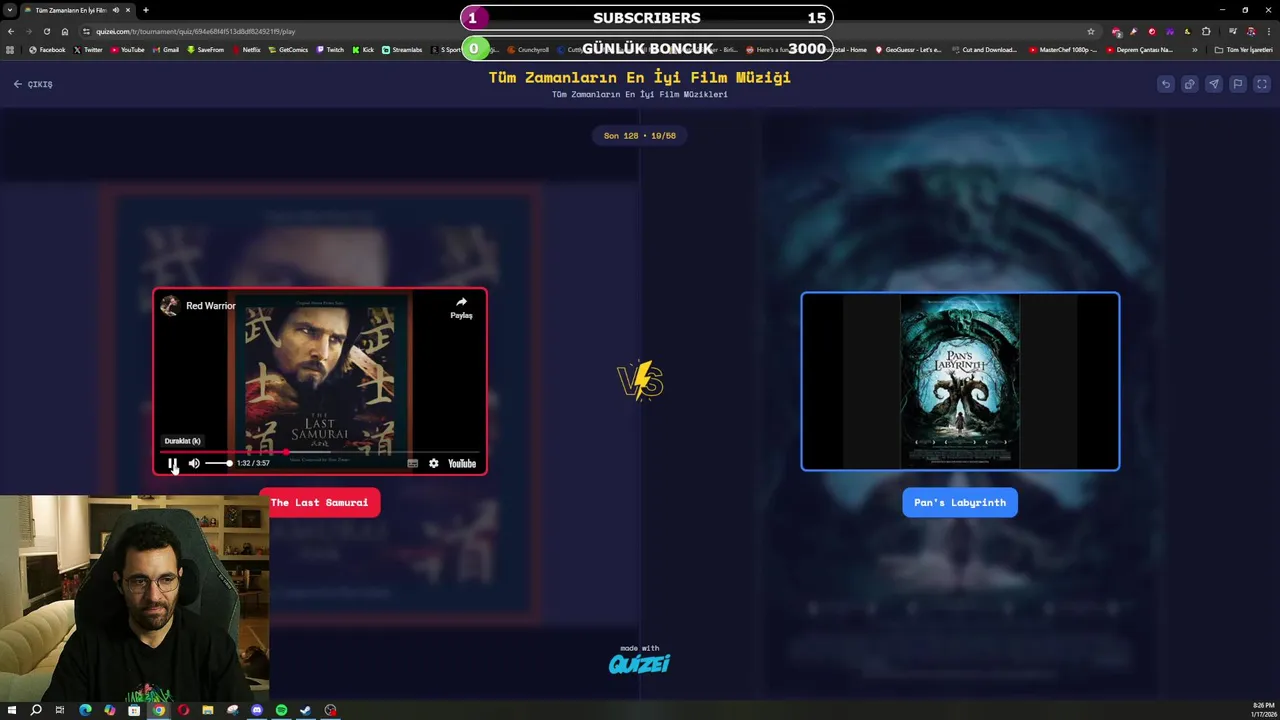1280x720 pixels.
Task: Open the Windows Start menu
Action: click(12, 710)
